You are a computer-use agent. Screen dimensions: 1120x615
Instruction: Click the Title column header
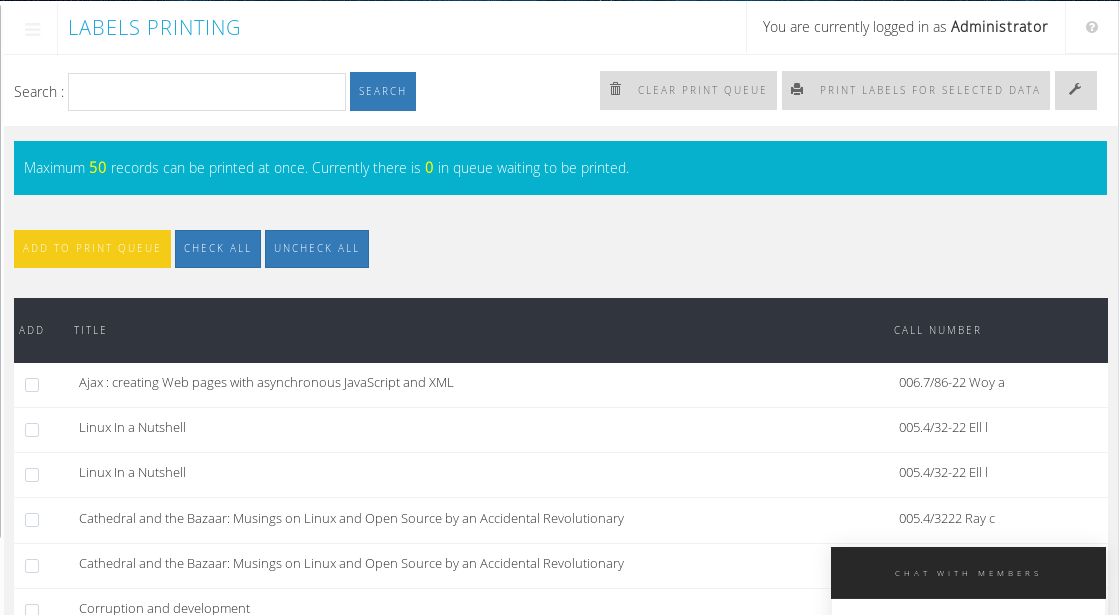90,330
